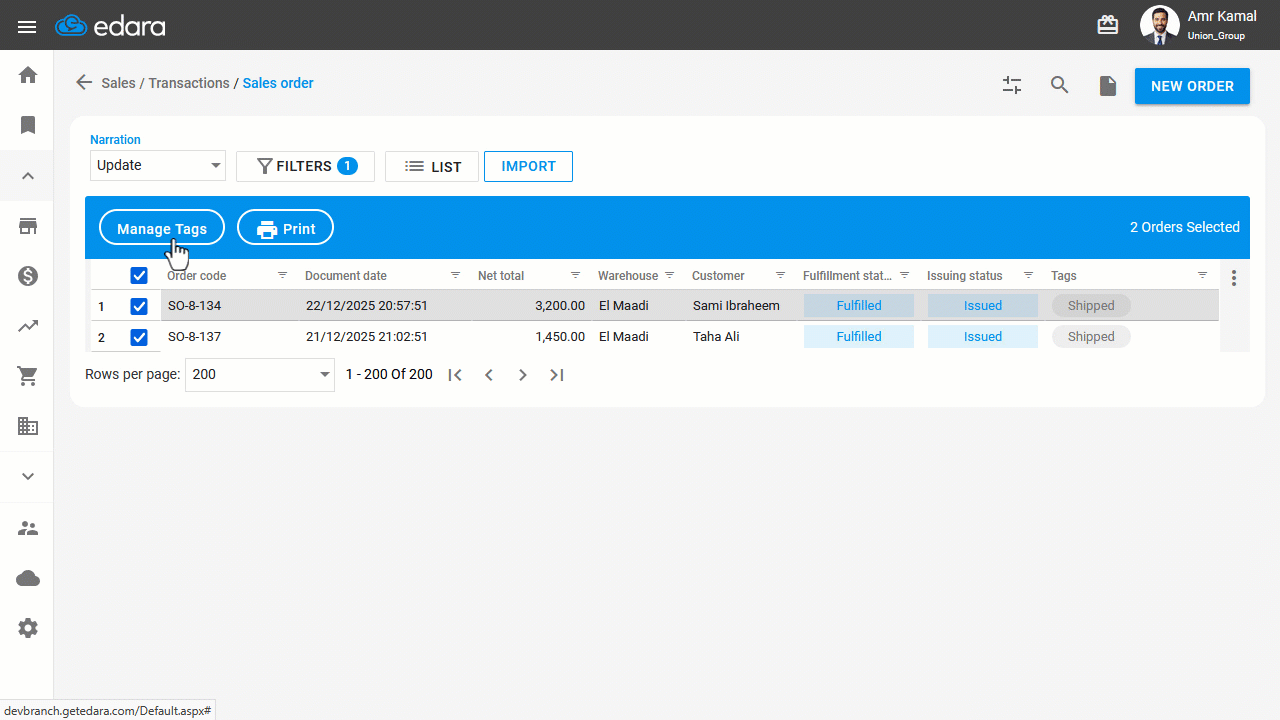Image resolution: width=1280 pixels, height=720 pixels.
Task: Click the back arrow beside breadcrumb
Action: (x=84, y=83)
